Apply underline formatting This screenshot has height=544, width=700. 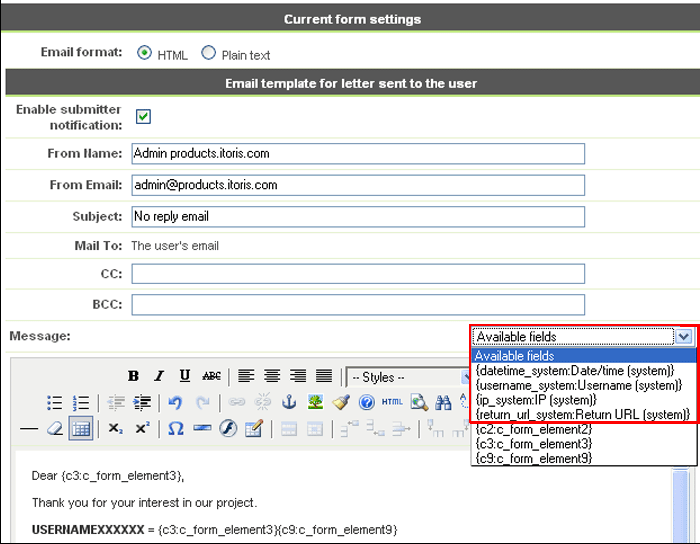(x=185, y=376)
